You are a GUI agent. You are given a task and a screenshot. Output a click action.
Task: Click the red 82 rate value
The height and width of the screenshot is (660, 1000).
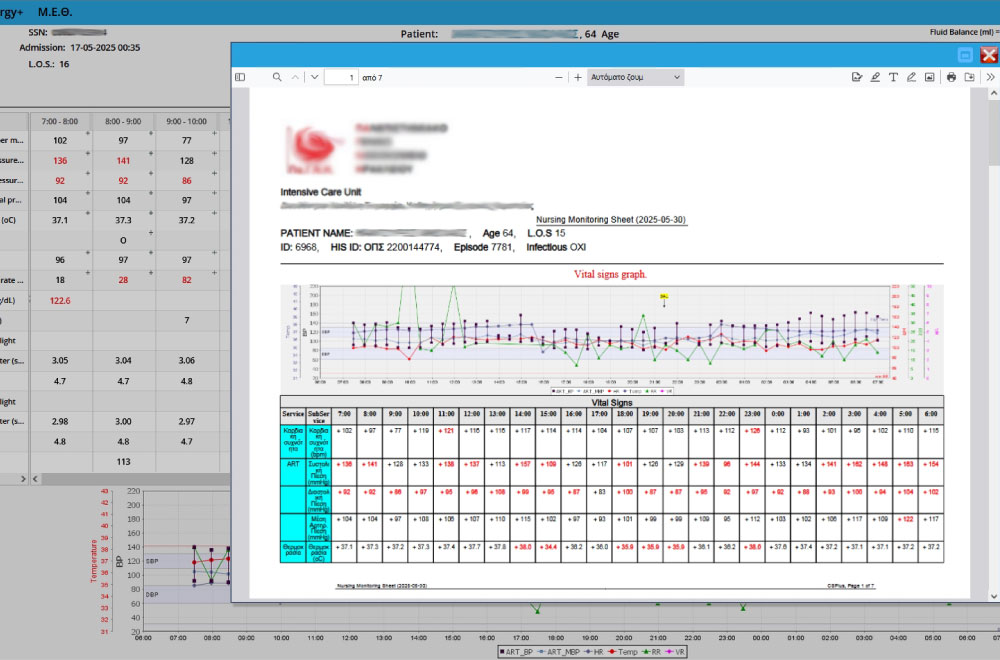(186, 280)
